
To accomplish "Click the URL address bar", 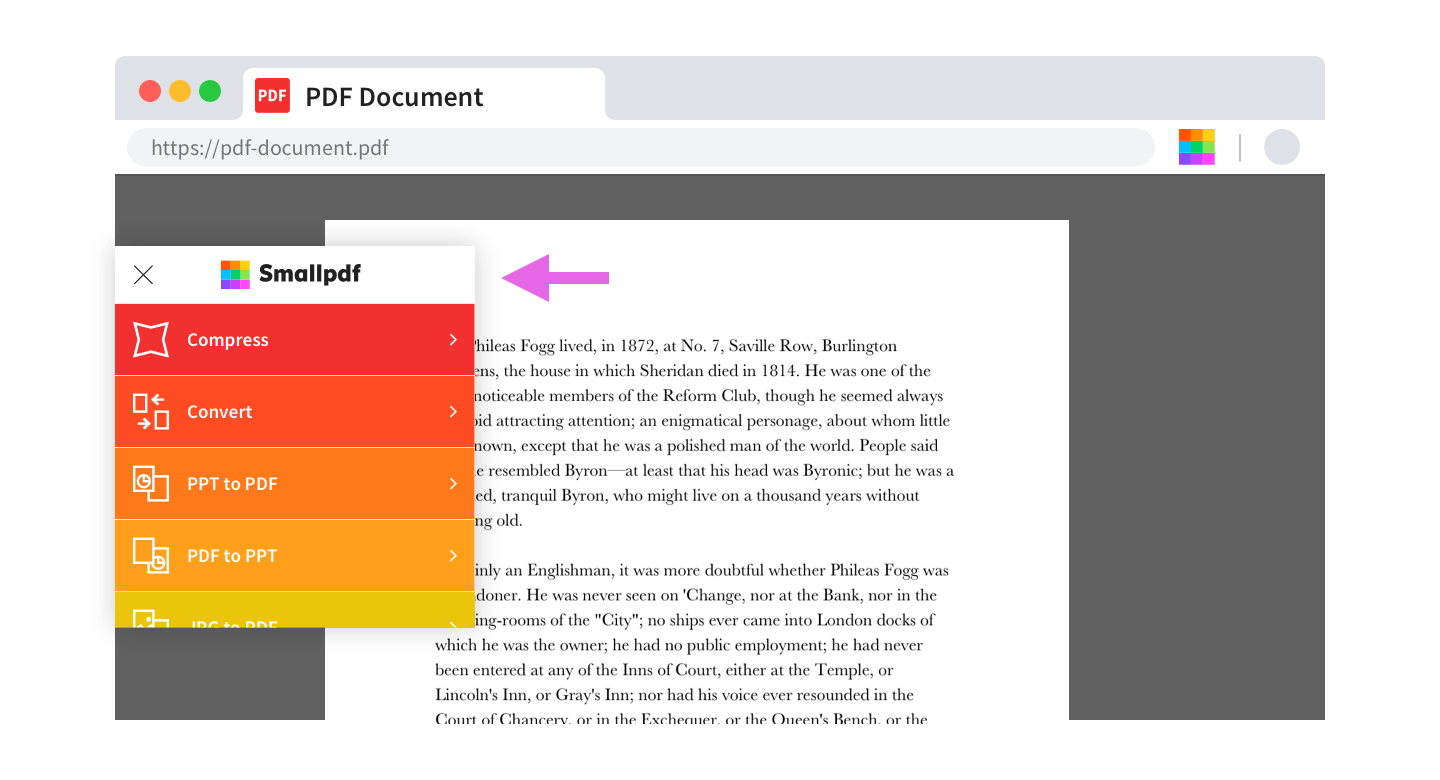I will pyautogui.click(x=640, y=148).
